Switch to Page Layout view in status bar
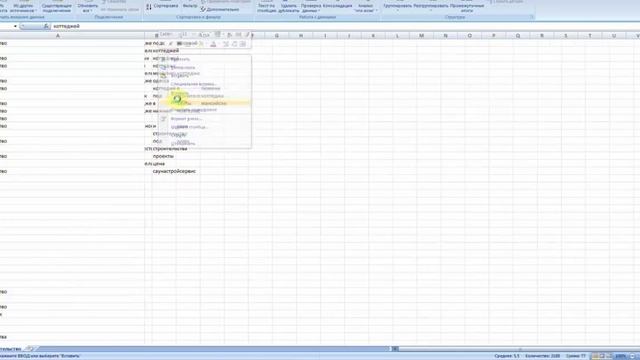 tap(602, 356)
